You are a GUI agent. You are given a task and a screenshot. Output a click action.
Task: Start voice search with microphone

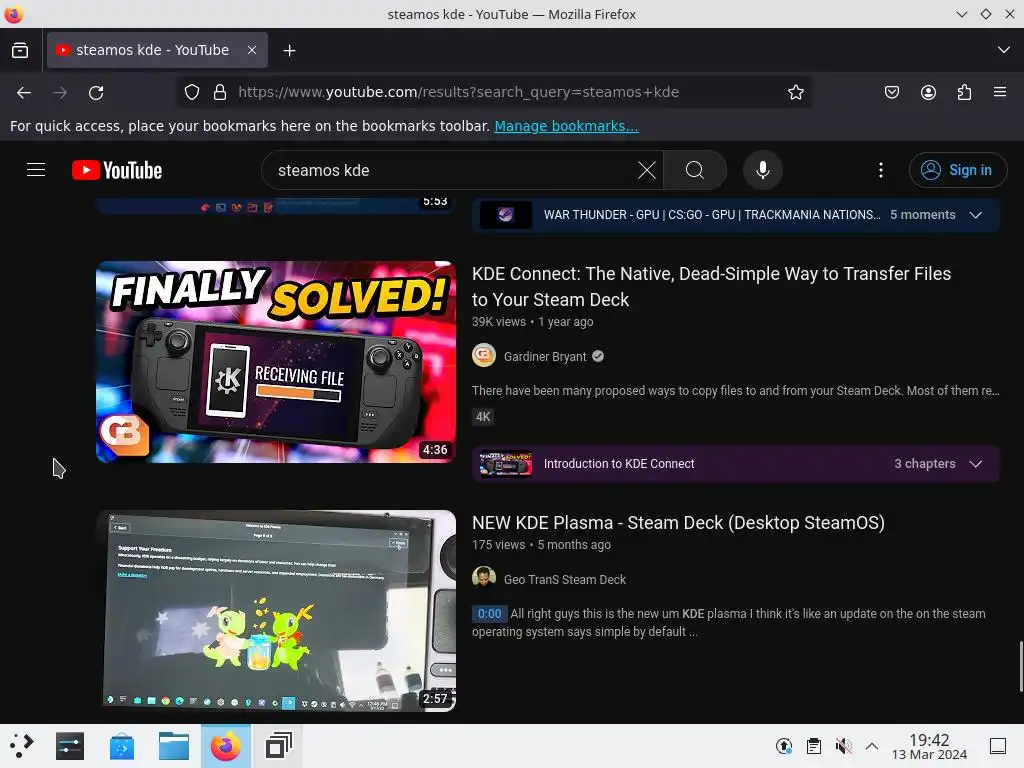click(762, 170)
